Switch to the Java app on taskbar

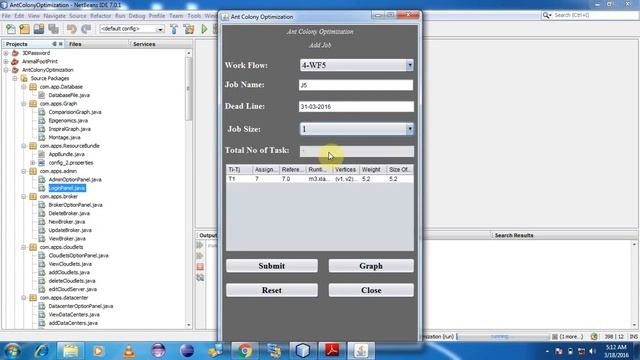(361, 351)
